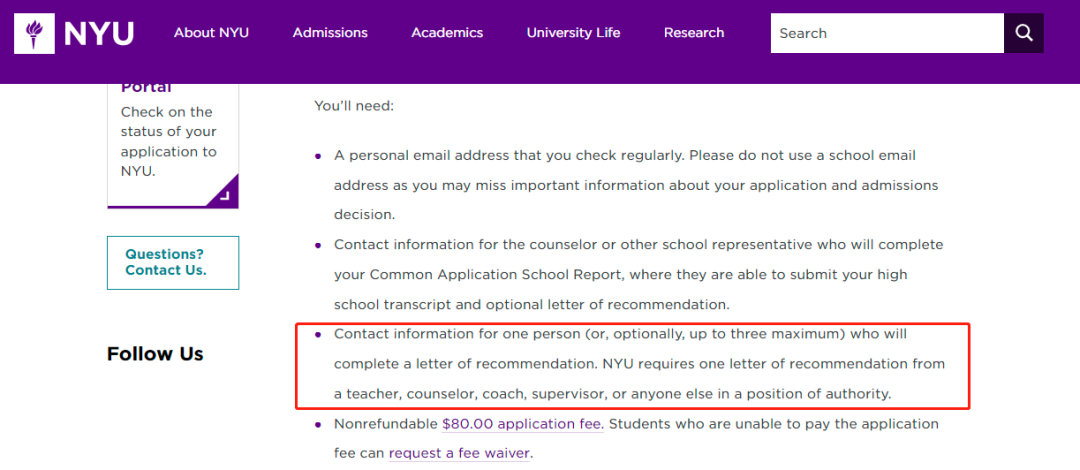Click the Portal heading in sidebar card

(x=146, y=88)
